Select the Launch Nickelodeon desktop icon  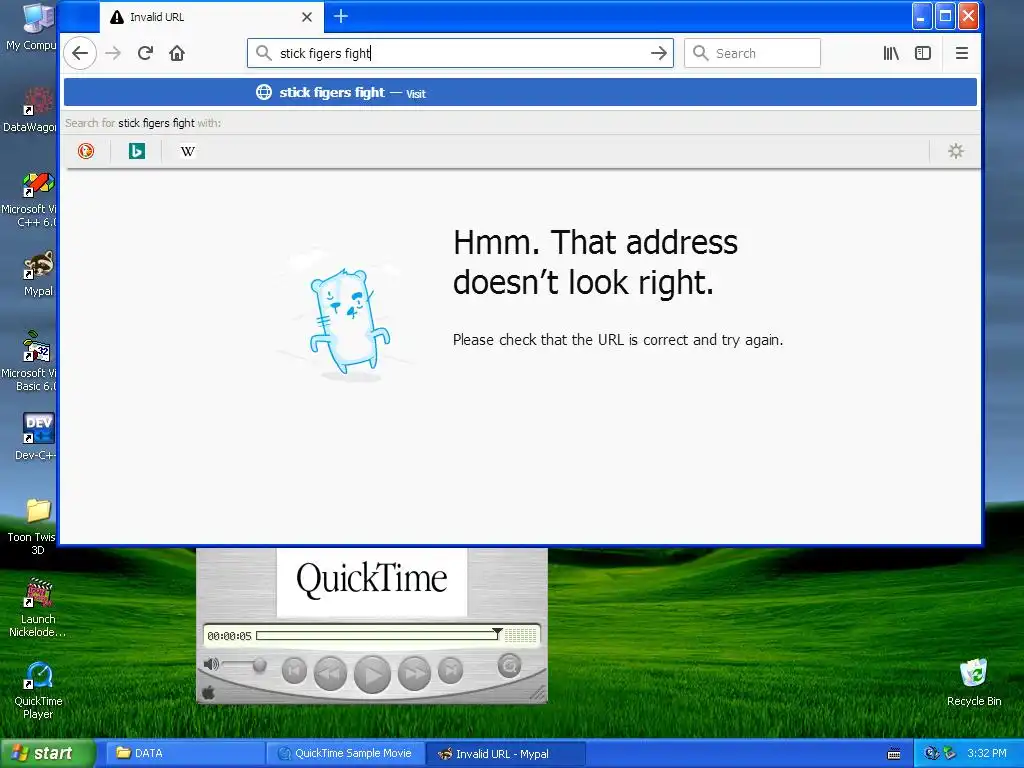(38, 607)
